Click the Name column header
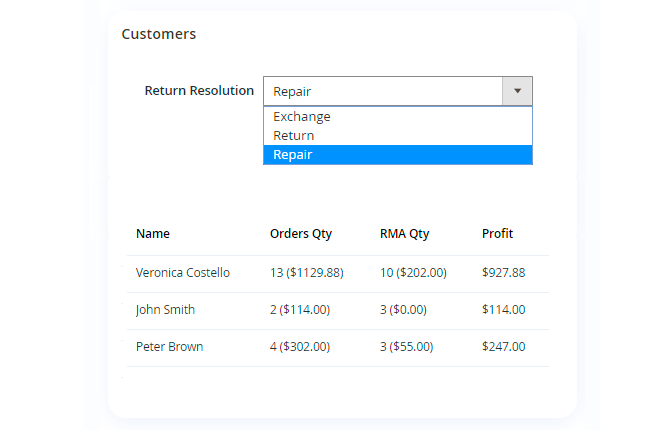The image size is (670, 439). click(153, 234)
